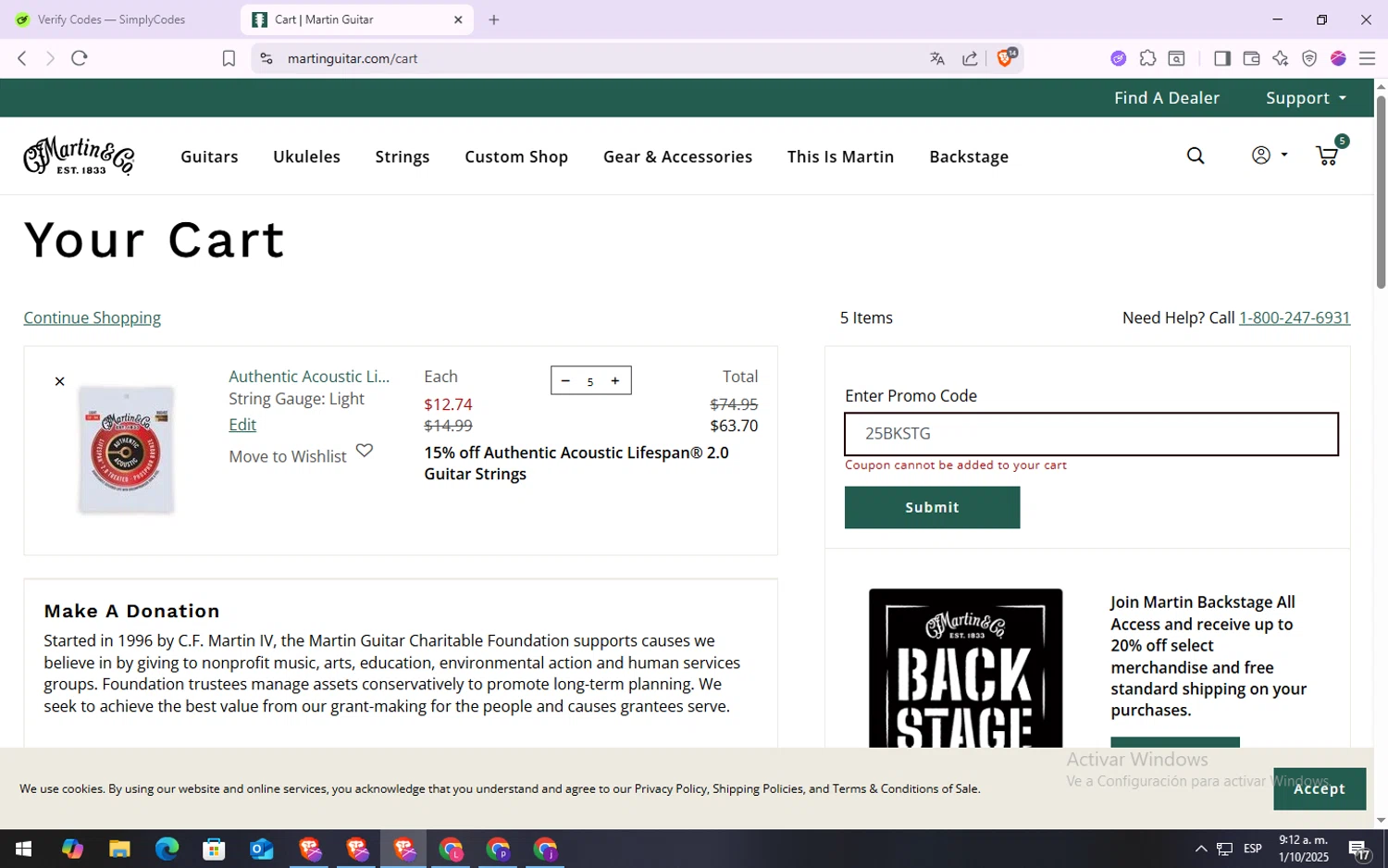Open Microsoft Edge from taskbar

coord(167,849)
